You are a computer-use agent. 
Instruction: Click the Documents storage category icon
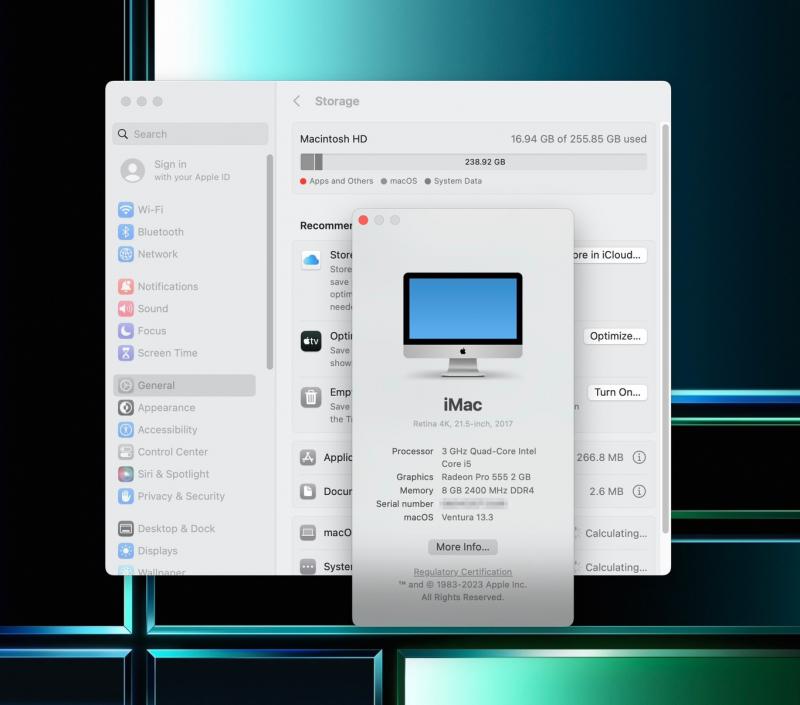tap(308, 491)
